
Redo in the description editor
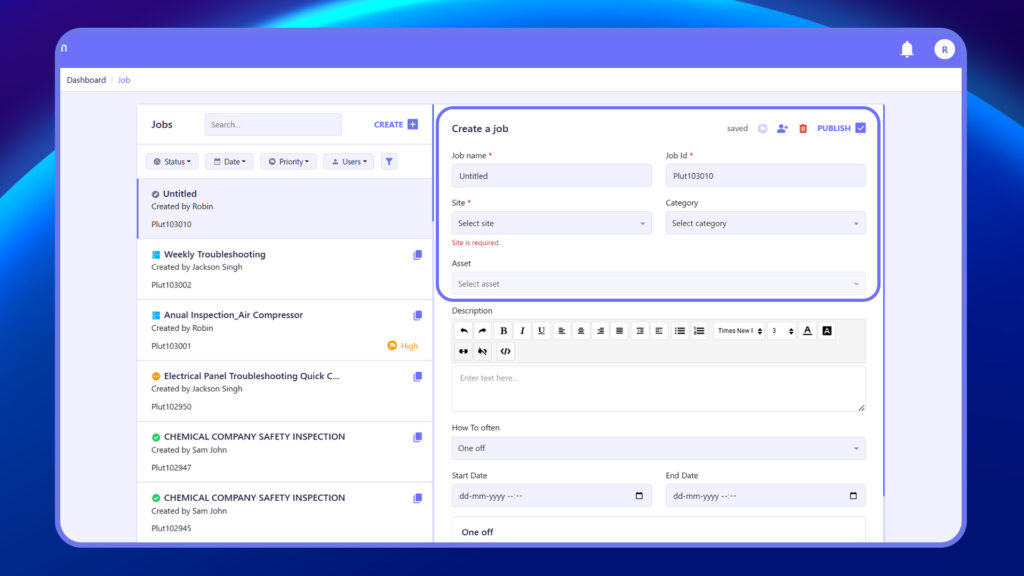(x=482, y=331)
